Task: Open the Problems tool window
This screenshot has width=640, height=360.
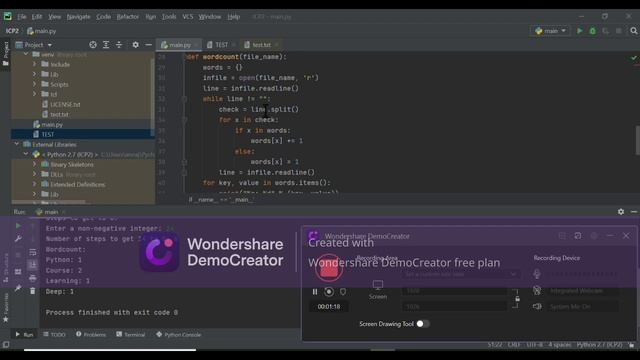Action: point(91,335)
